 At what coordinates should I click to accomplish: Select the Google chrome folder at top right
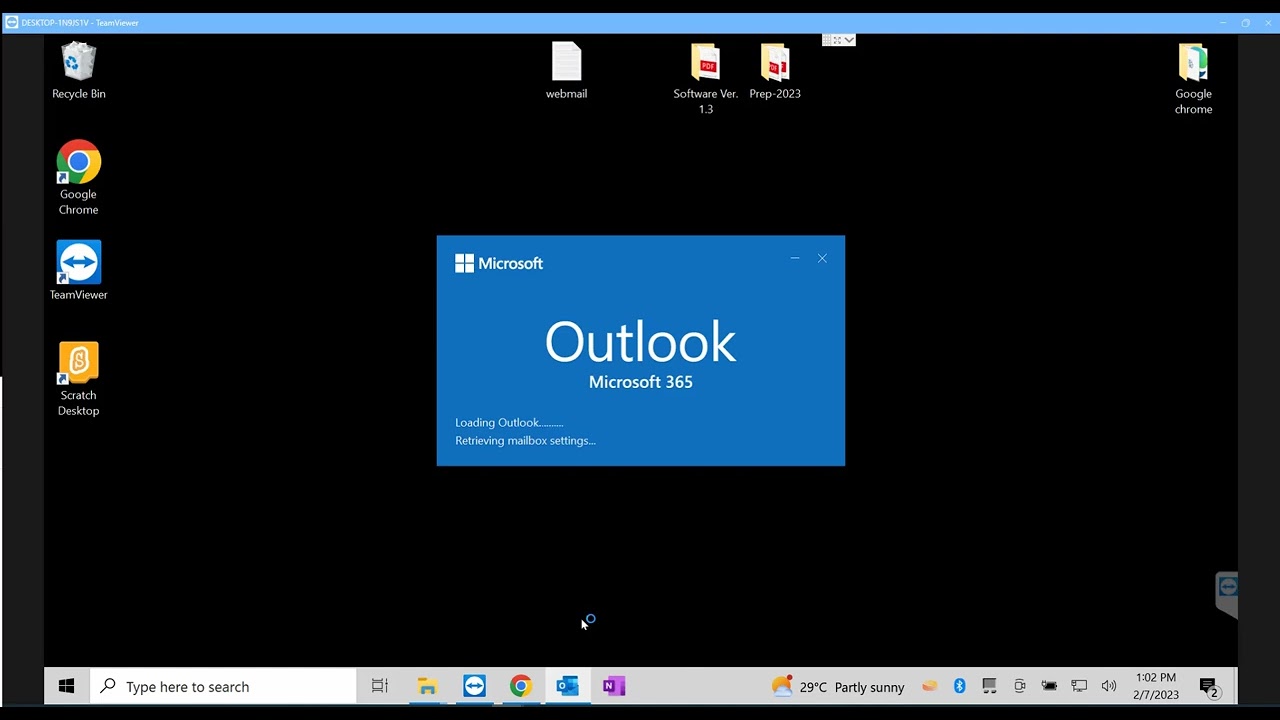click(1193, 78)
